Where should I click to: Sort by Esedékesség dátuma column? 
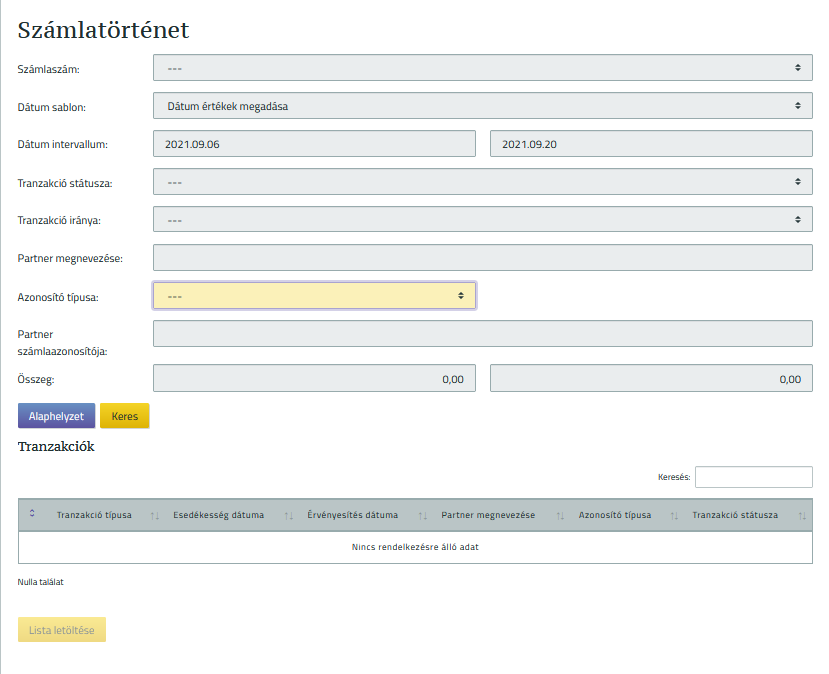click(218, 515)
